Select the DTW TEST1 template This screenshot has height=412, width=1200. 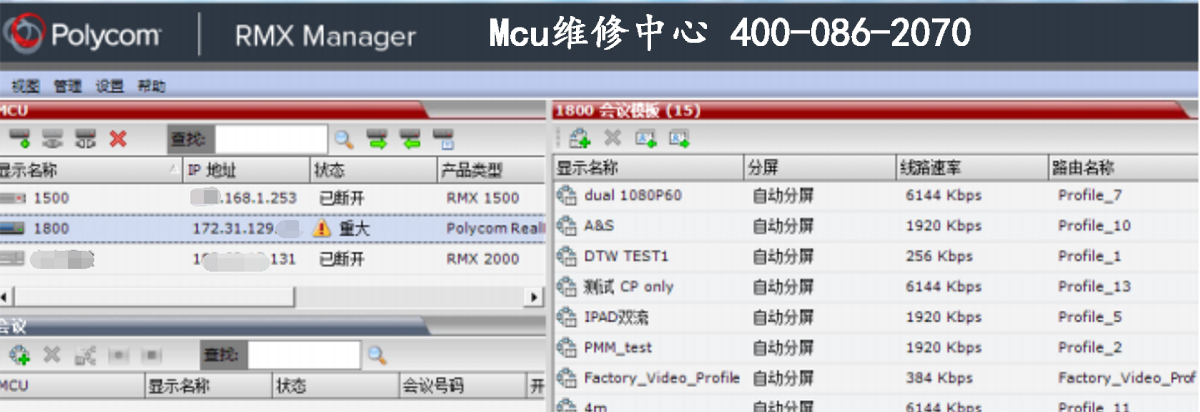pos(626,256)
